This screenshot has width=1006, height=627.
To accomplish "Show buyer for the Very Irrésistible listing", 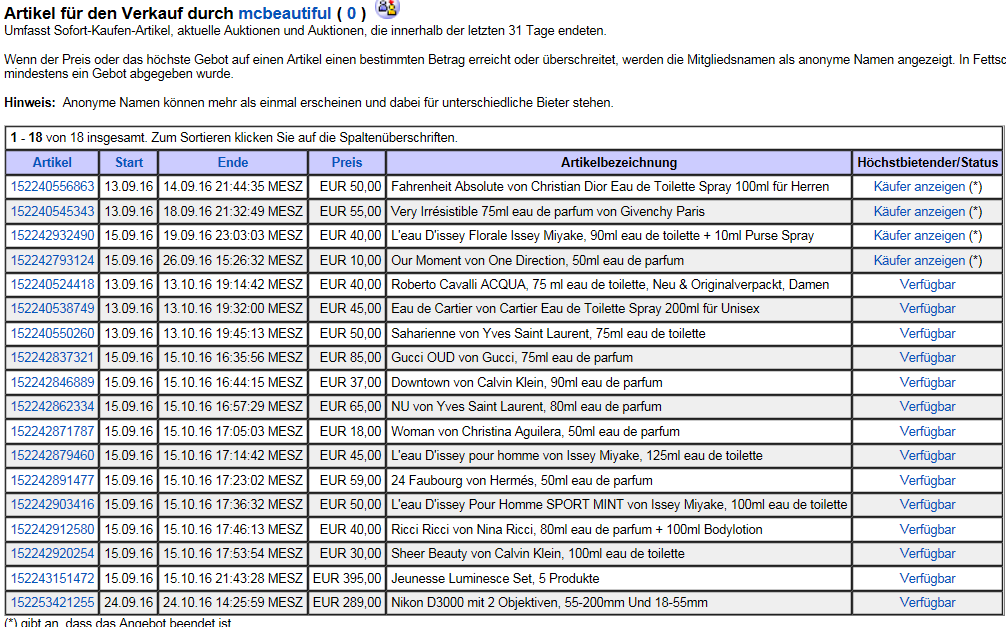I will tap(919, 211).
